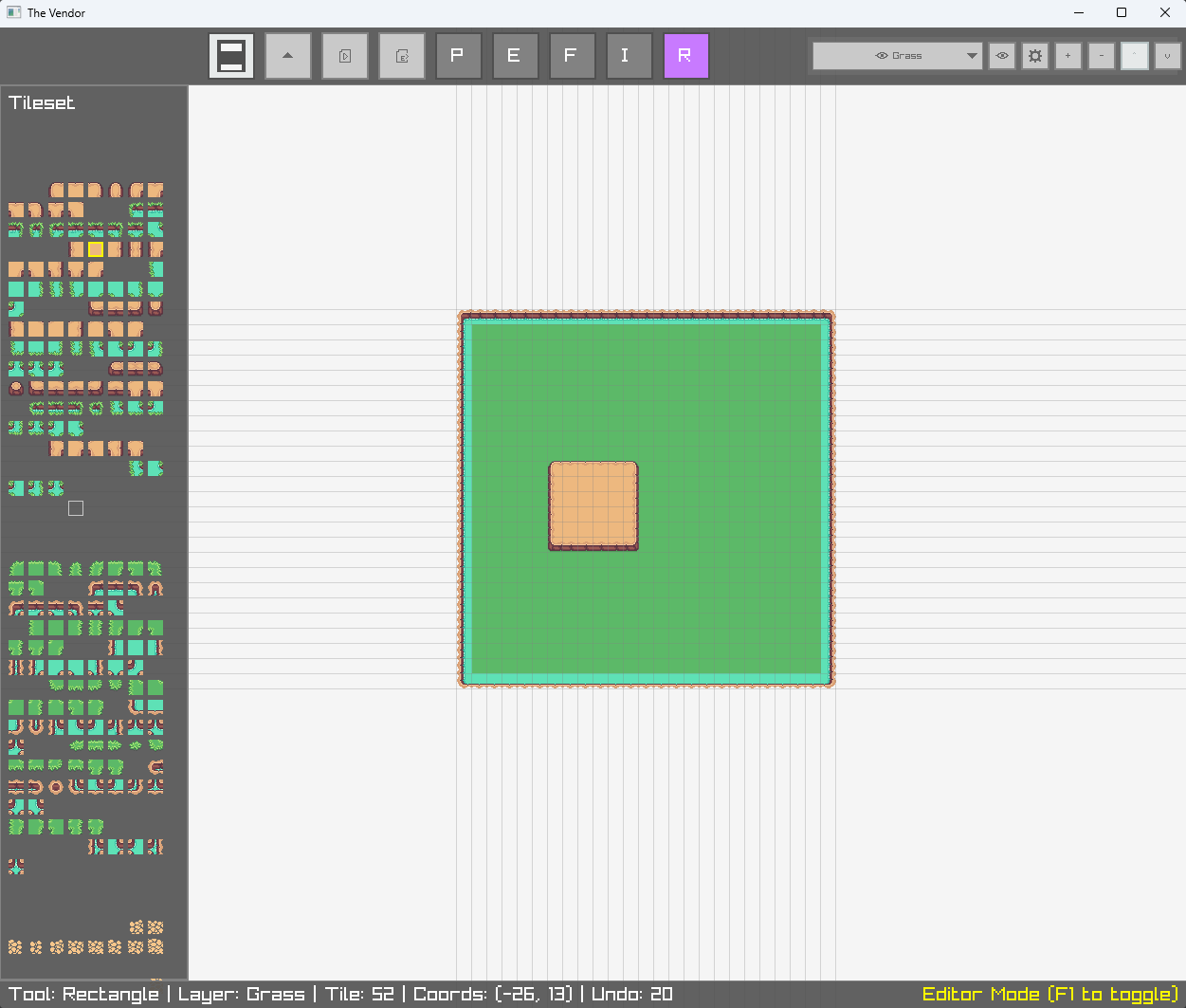
Task: Move layer down with 'v' button
Action: coord(1168,56)
